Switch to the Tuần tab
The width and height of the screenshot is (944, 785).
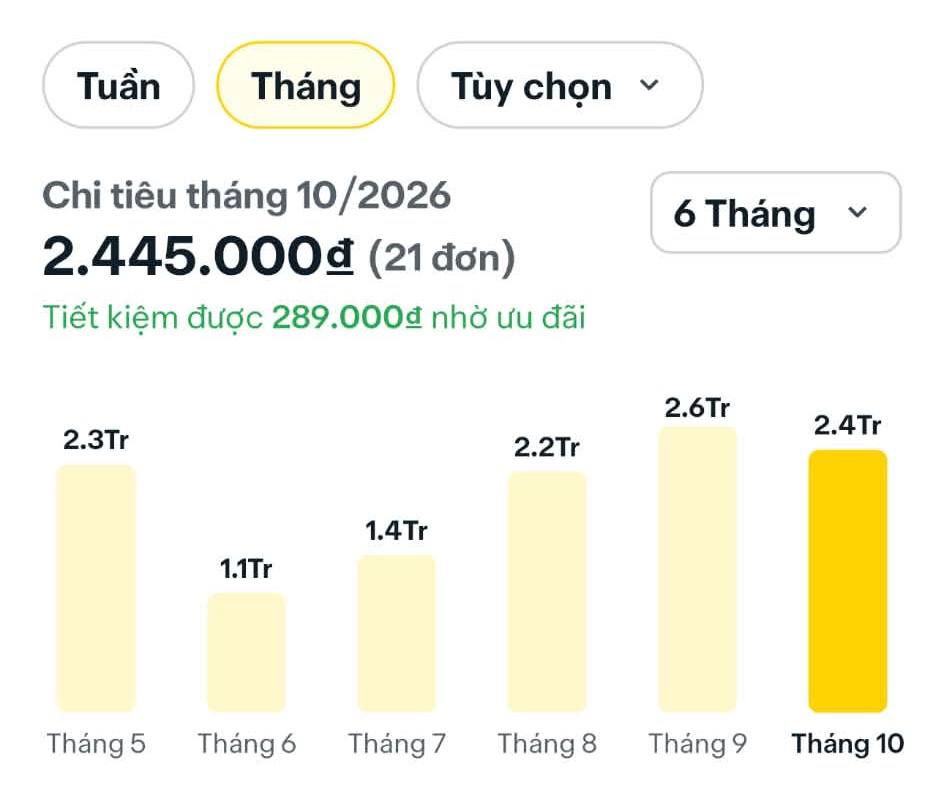(x=119, y=85)
